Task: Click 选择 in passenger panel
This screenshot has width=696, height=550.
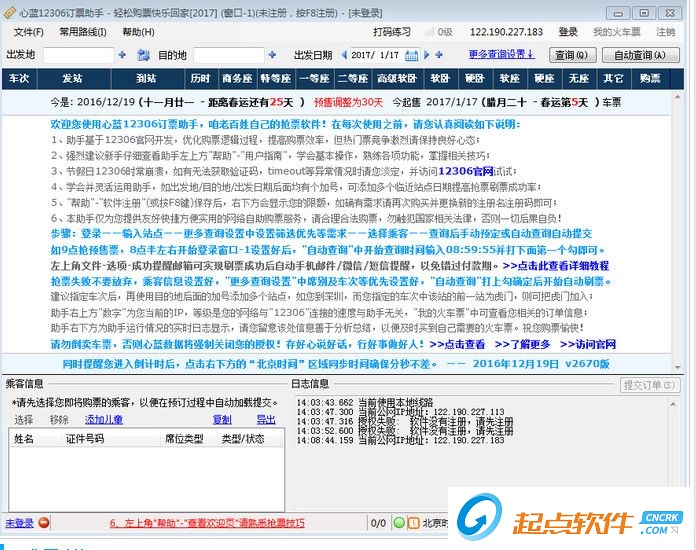Action: click(24, 420)
